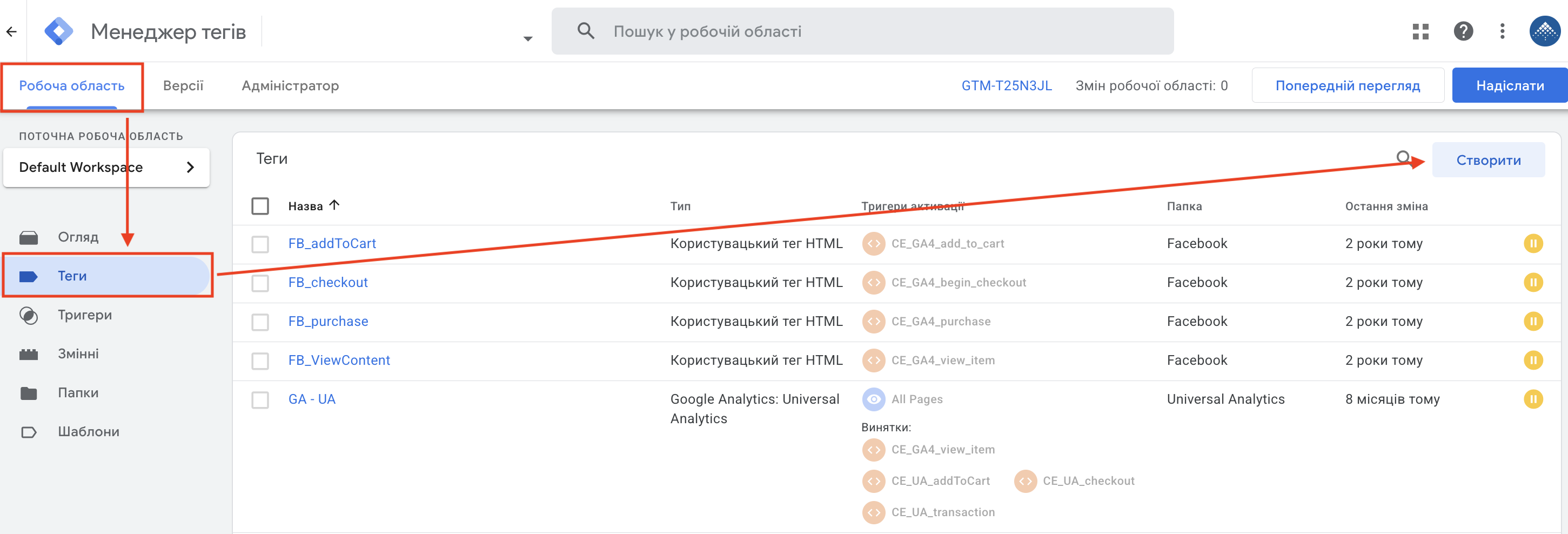Viewport: 1568px width, 534px height.
Task: Open the Google apps grid
Action: [x=1420, y=31]
